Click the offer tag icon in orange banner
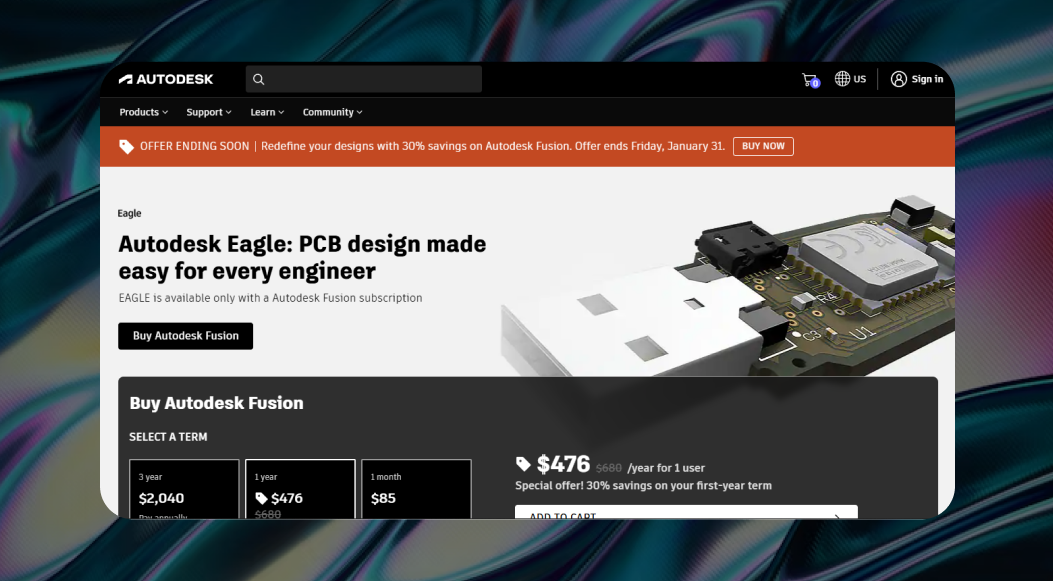The image size is (1053, 581). click(x=126, y=146)
